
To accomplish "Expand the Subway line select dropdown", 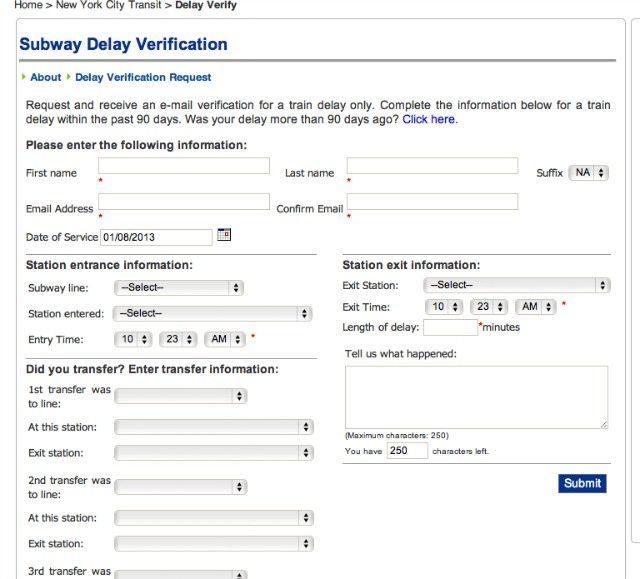I will pyautogui.click(x=179, y=288).
